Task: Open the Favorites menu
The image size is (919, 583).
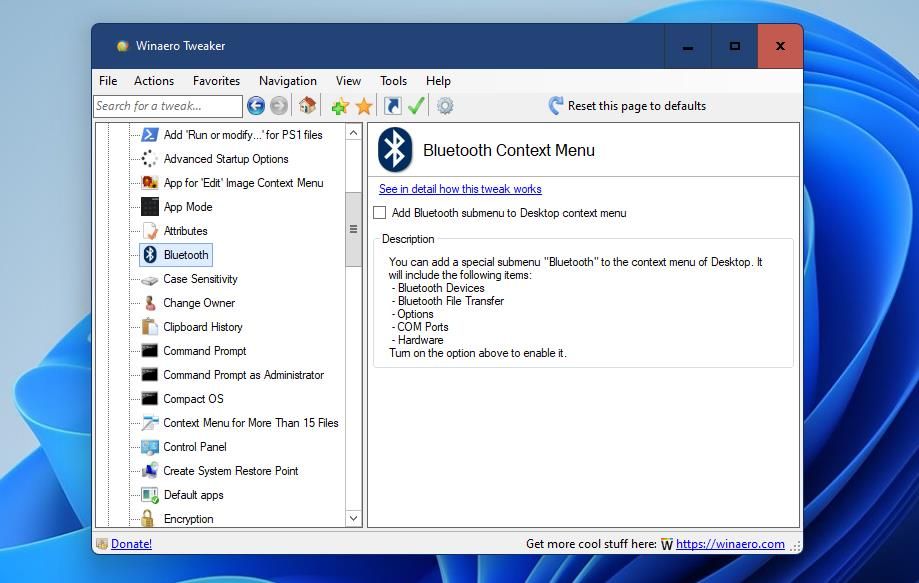Action: (216, 81)
